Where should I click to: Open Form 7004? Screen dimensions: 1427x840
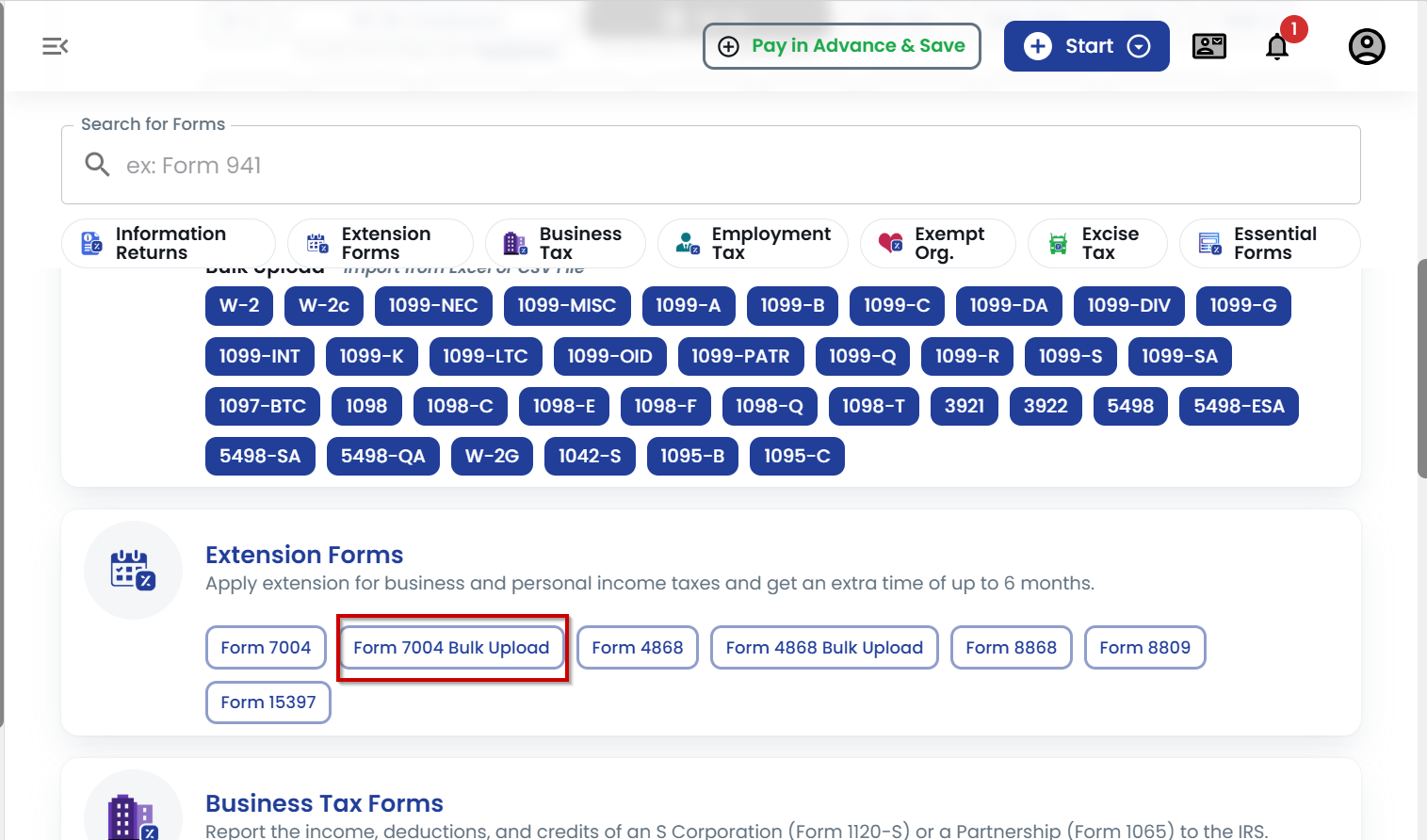click(x=266, y=647)
